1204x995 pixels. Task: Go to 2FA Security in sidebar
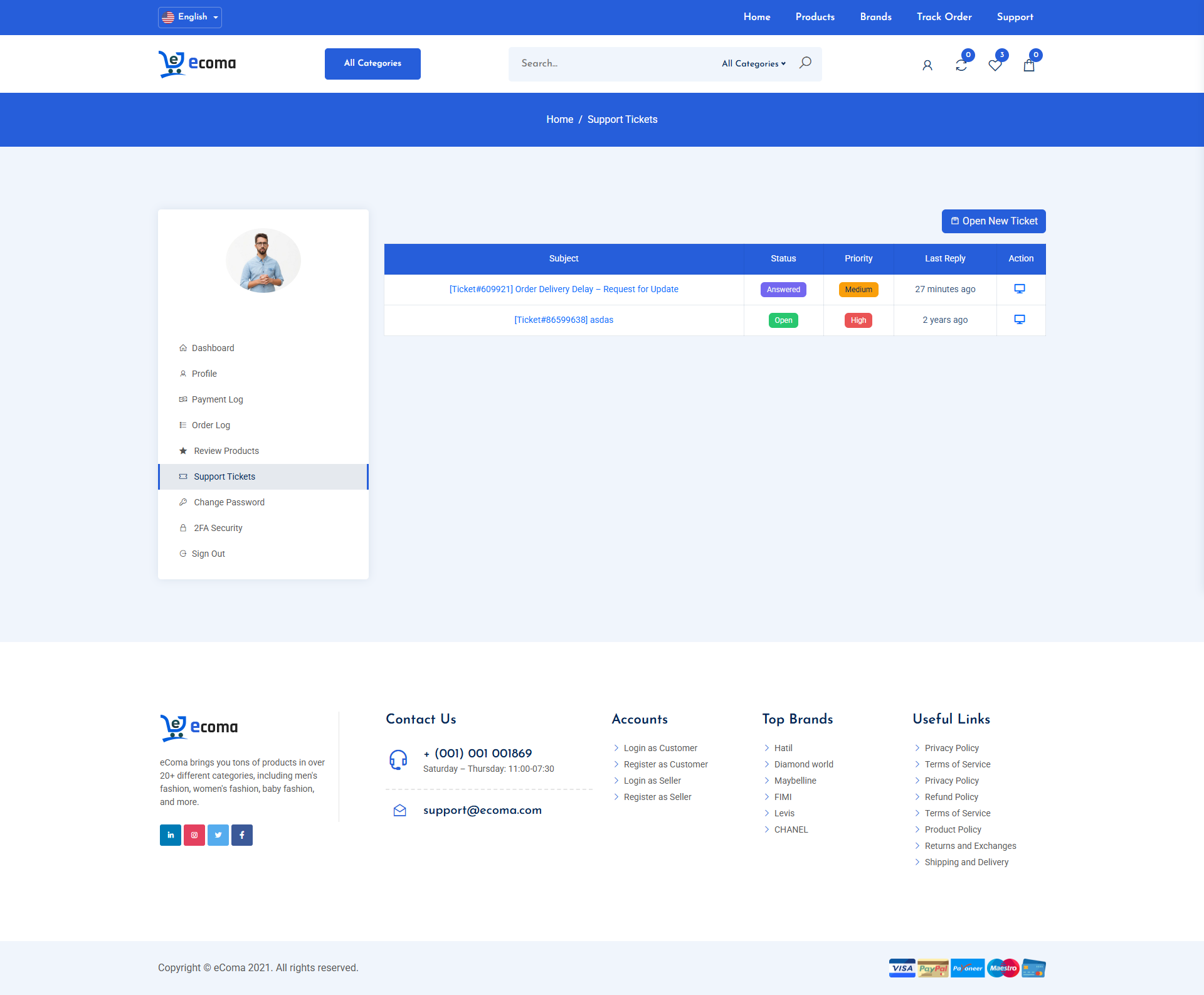(218, 528)
